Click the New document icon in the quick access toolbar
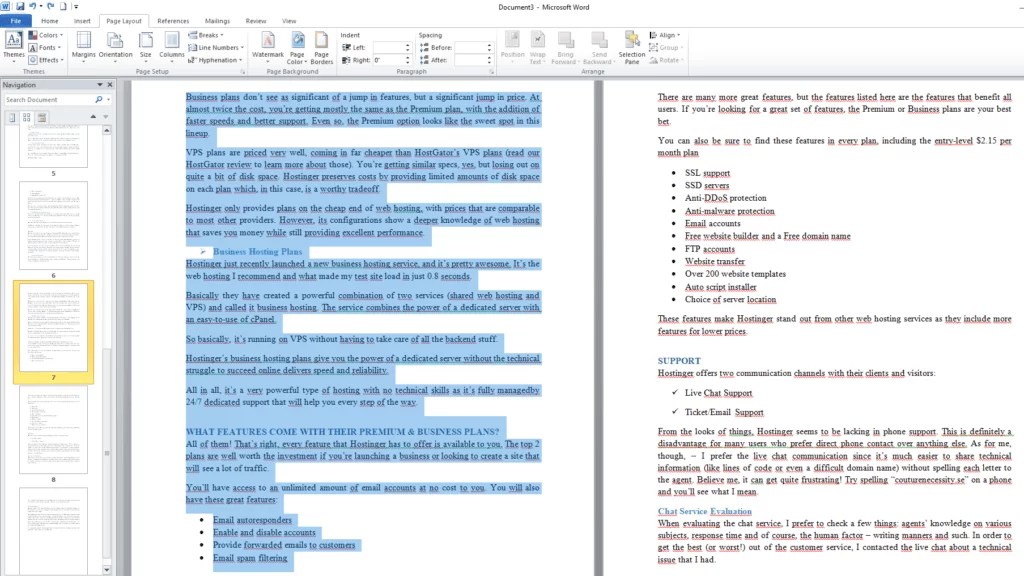 click(63, 7)
